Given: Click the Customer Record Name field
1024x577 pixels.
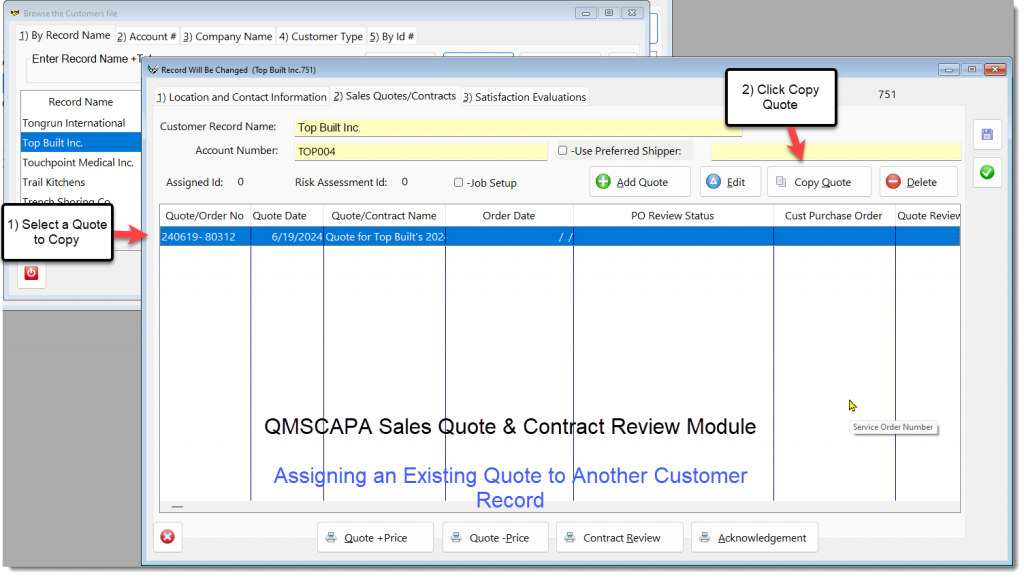Looking at the screenshot, I should click(518, 127).
